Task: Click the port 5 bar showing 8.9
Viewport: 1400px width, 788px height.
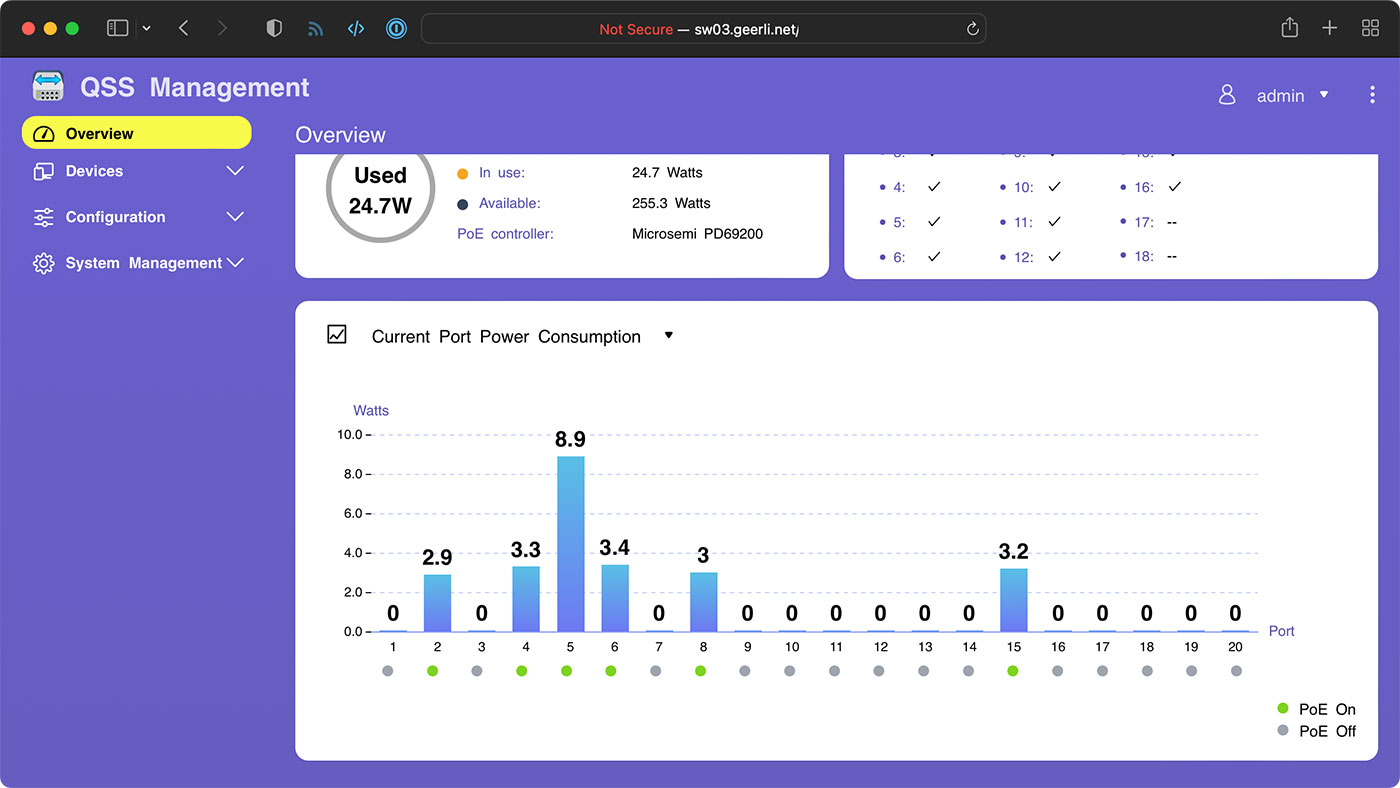Action: (x=570, y=544)
